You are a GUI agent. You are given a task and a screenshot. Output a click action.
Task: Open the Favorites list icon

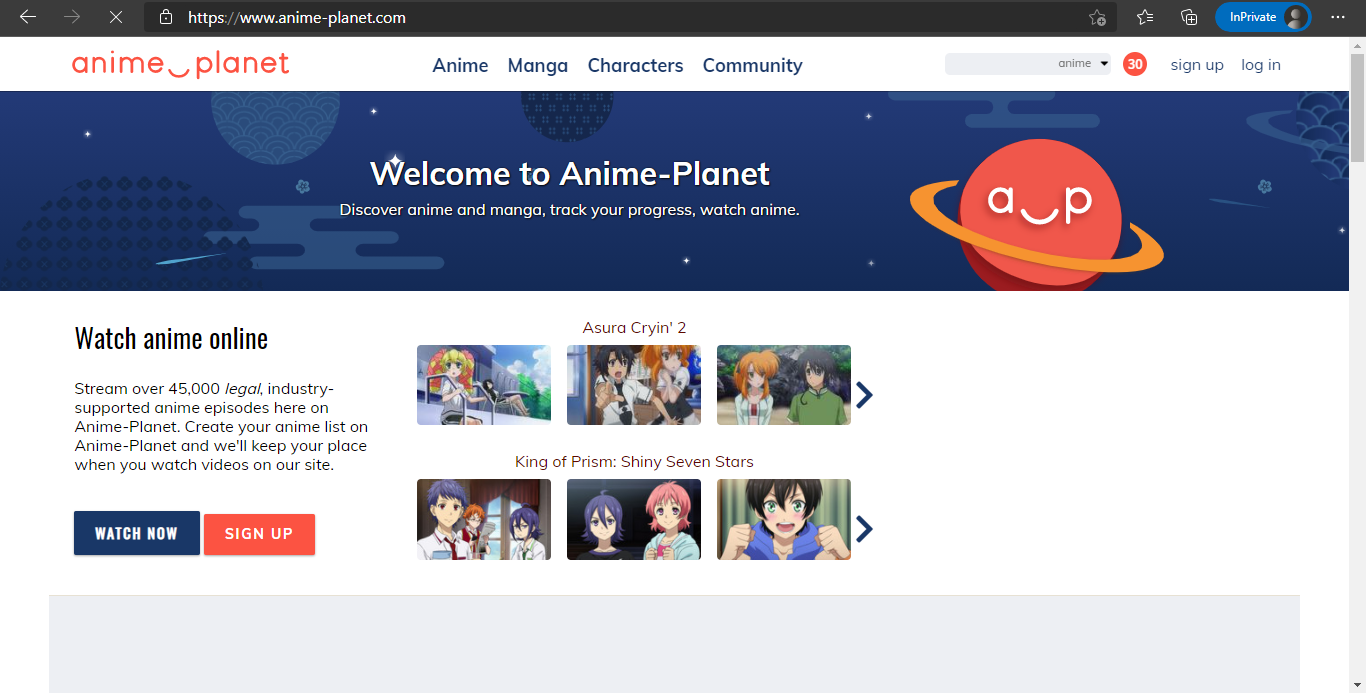coord(1145,17)
